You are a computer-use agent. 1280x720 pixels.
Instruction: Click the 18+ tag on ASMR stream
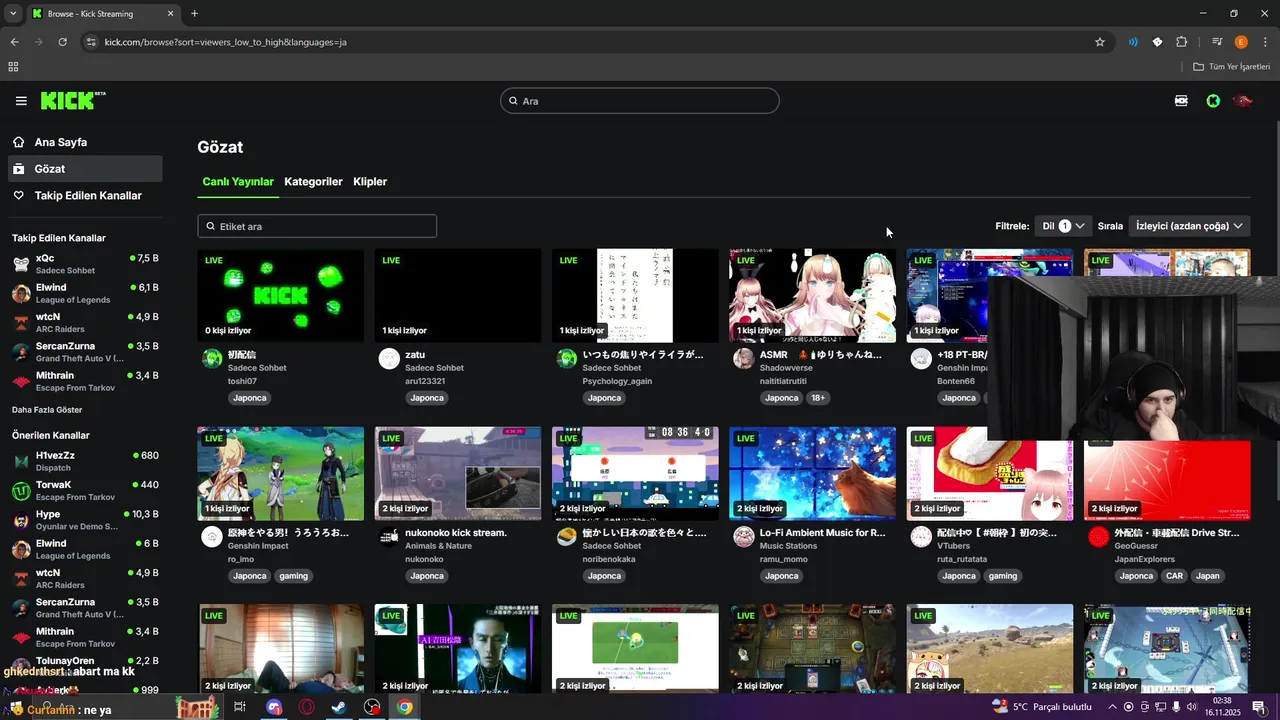tap(818, 398)
